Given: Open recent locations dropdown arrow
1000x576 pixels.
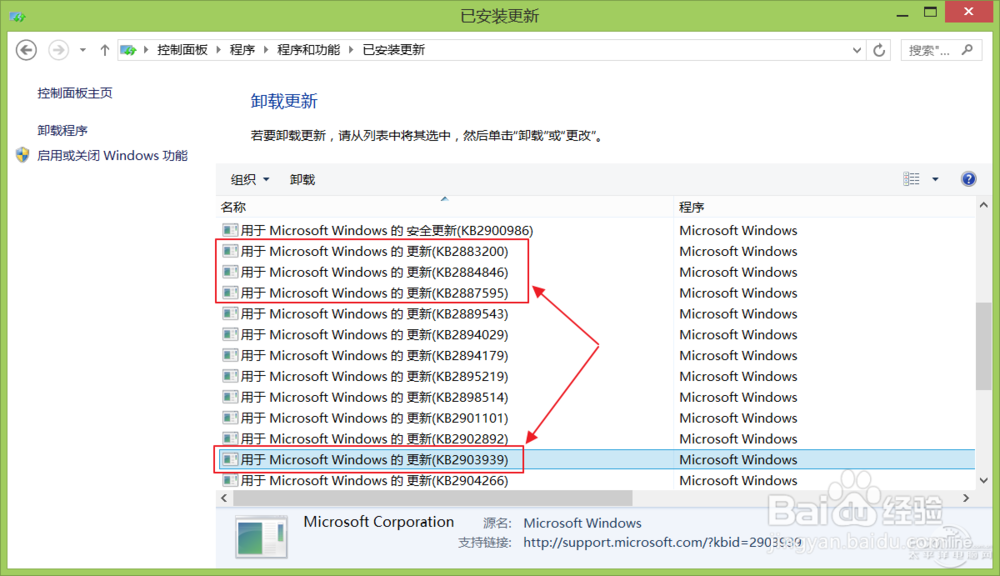Looking at the screenshot, I should pyautogui.click(x=83, y=50).
